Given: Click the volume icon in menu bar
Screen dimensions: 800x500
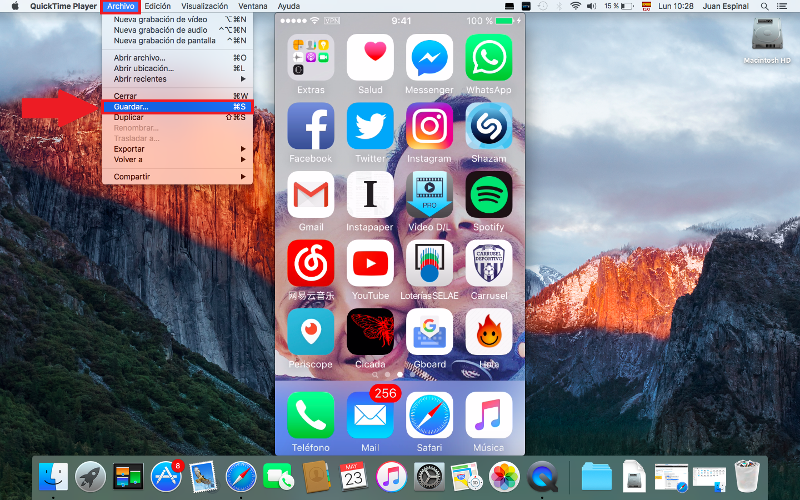Looking at the screenshot, I should coord(591,6).
